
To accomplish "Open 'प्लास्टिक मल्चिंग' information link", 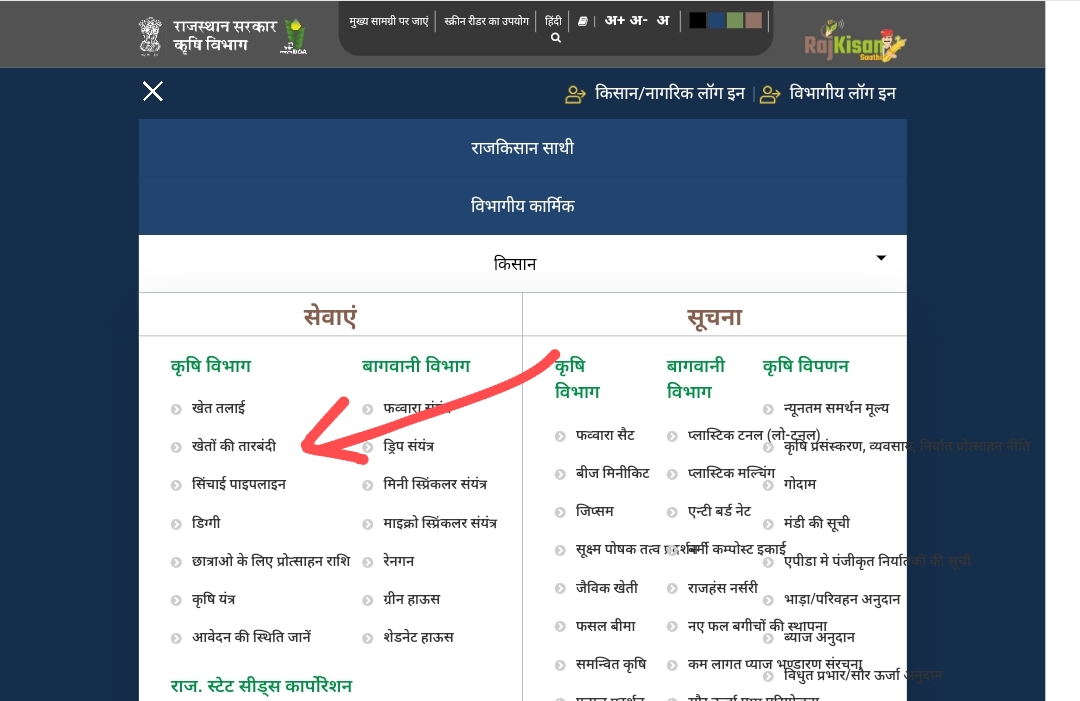I will point(731,473).
